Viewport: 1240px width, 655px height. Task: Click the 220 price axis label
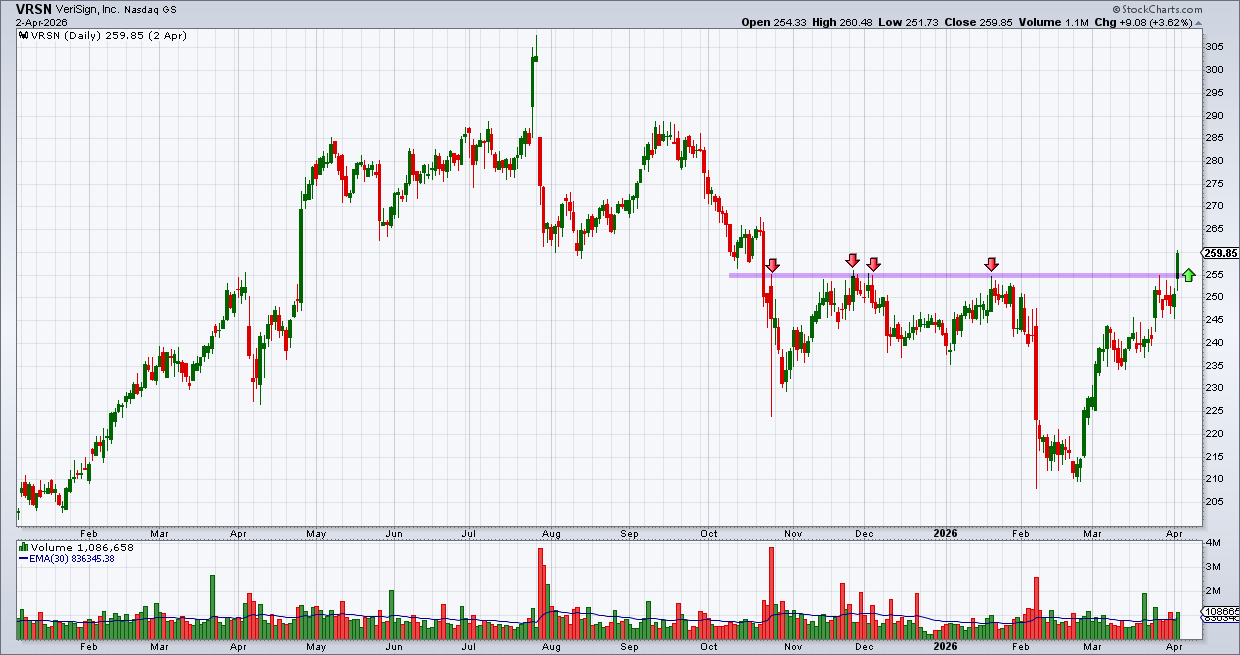pyautogui.click(x=1214, y=433)
